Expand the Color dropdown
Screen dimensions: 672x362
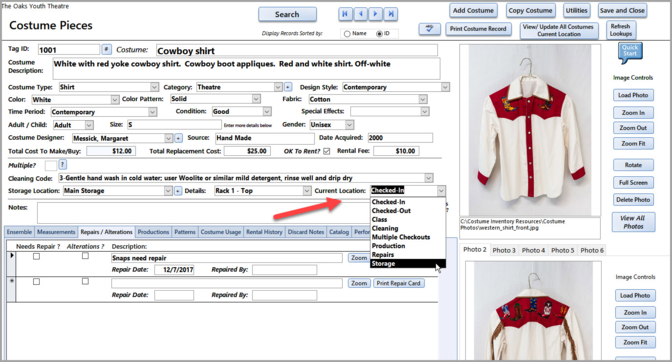click(x=114, y=99)
